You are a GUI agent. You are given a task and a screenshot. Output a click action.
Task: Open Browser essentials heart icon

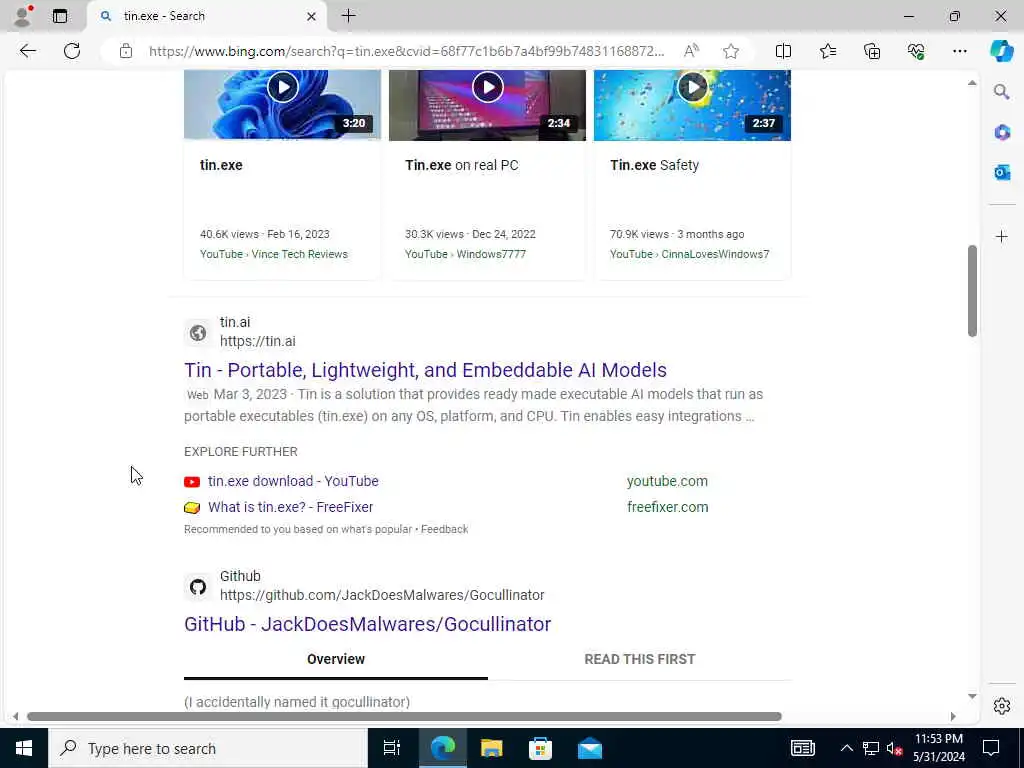click(x=916, y=51)
